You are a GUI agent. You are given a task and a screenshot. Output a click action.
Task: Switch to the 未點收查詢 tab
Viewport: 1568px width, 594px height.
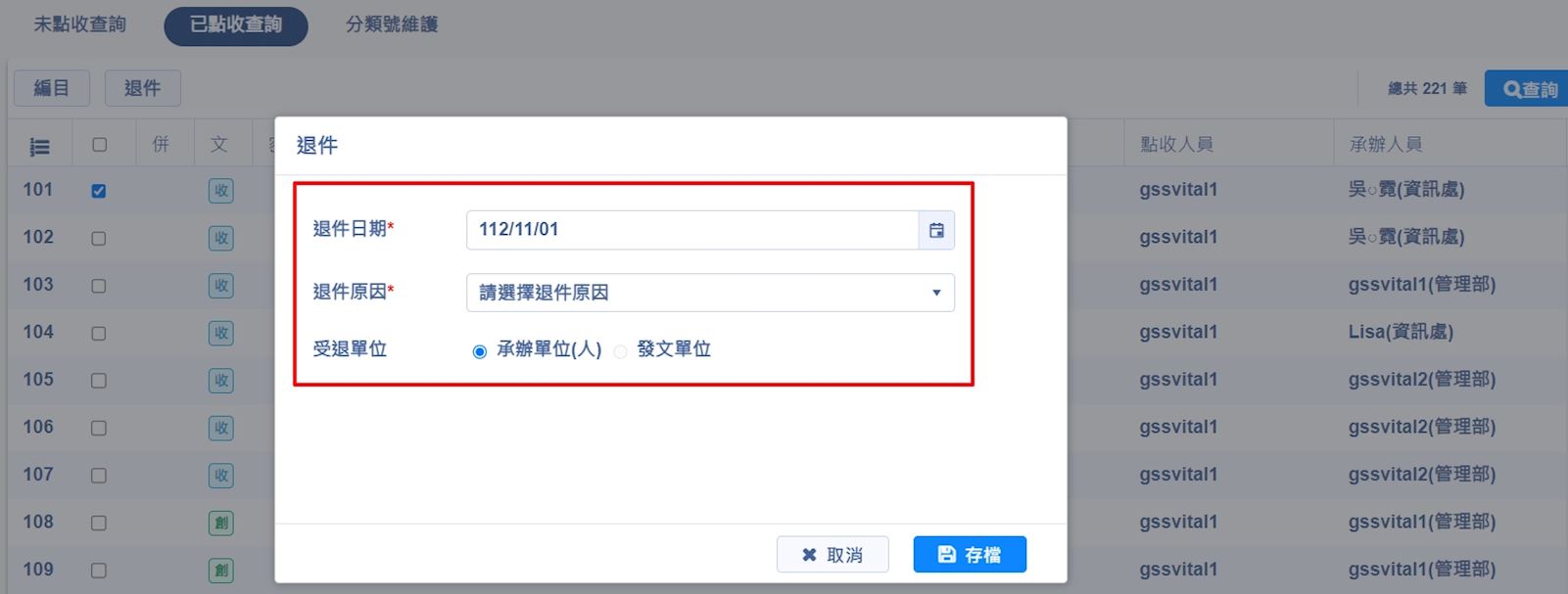[x=80, y=24]
